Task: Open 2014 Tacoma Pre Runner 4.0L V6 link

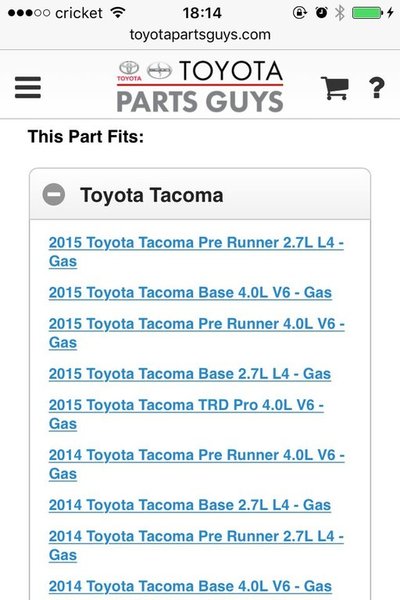Action: coord(196,464)
